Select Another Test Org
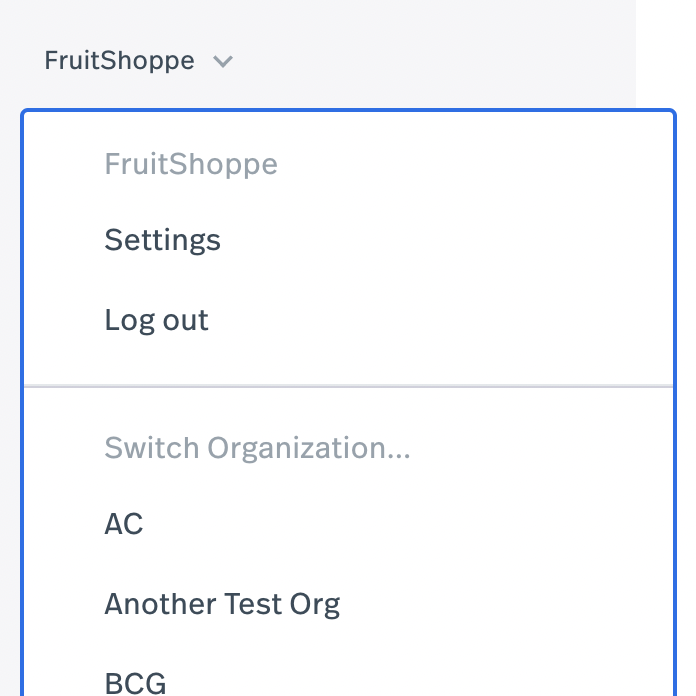 click(x=222, y=604)
